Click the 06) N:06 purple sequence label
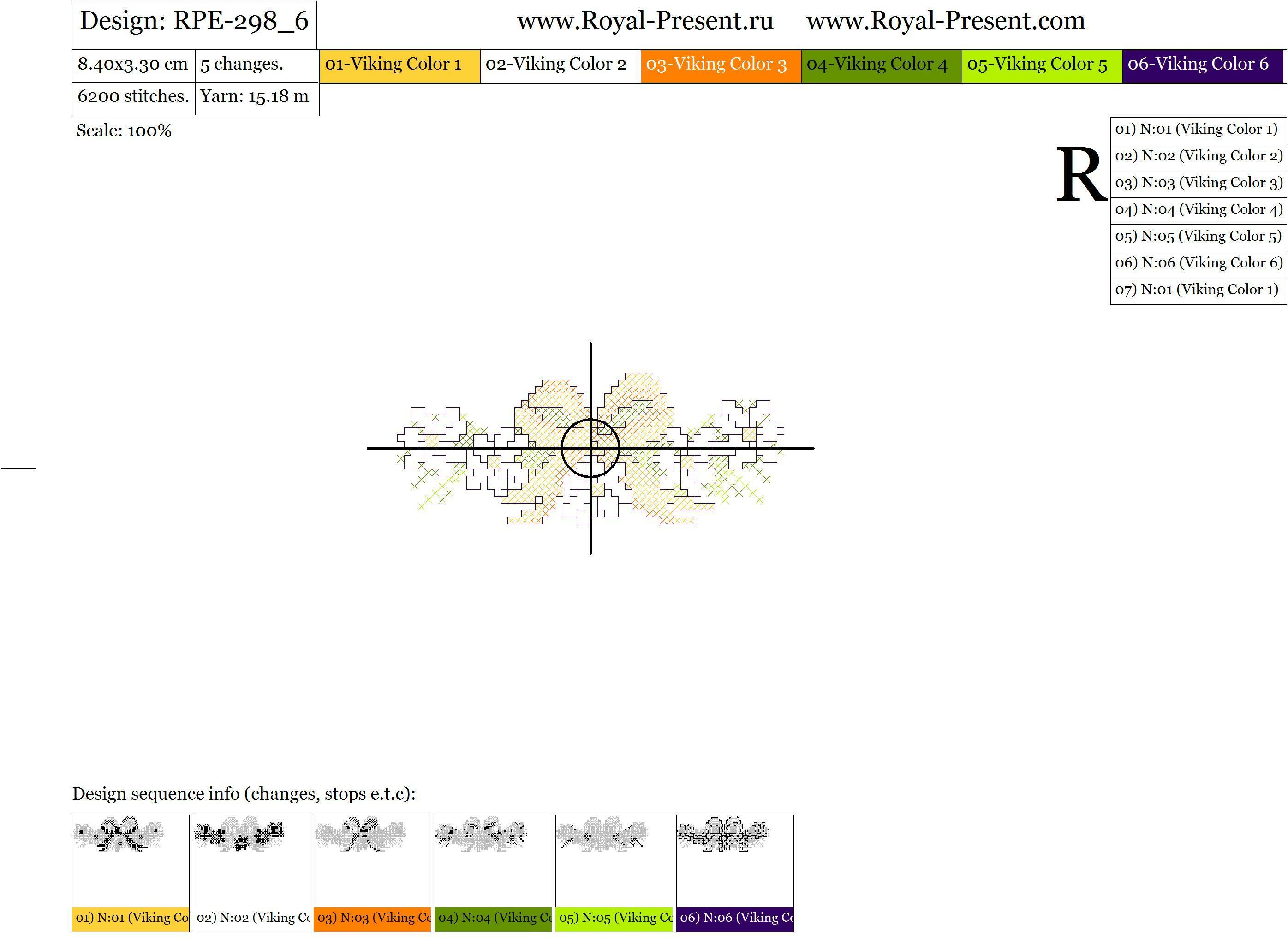Viewport: 1288px width, 937px height. coord(735,919)
